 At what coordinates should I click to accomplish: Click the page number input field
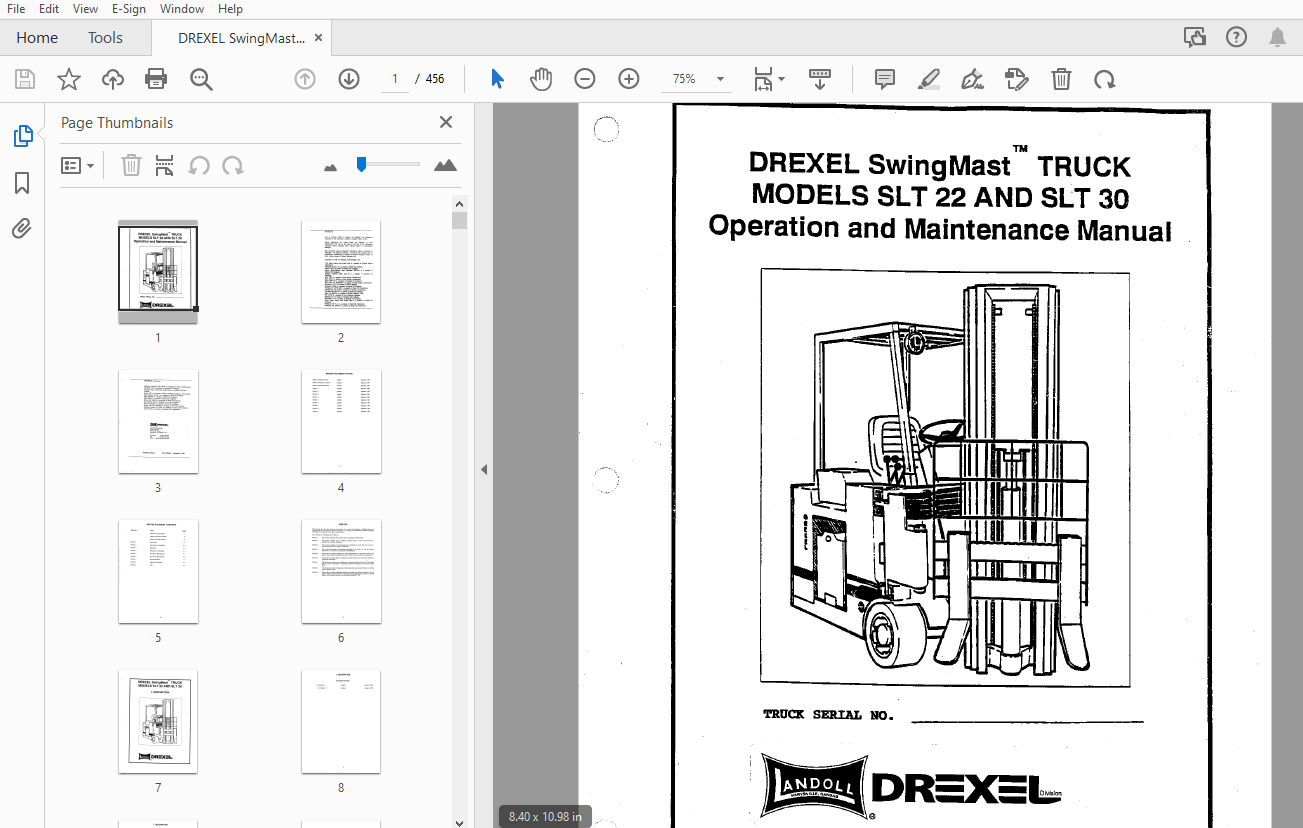click(x=394, y=79)
